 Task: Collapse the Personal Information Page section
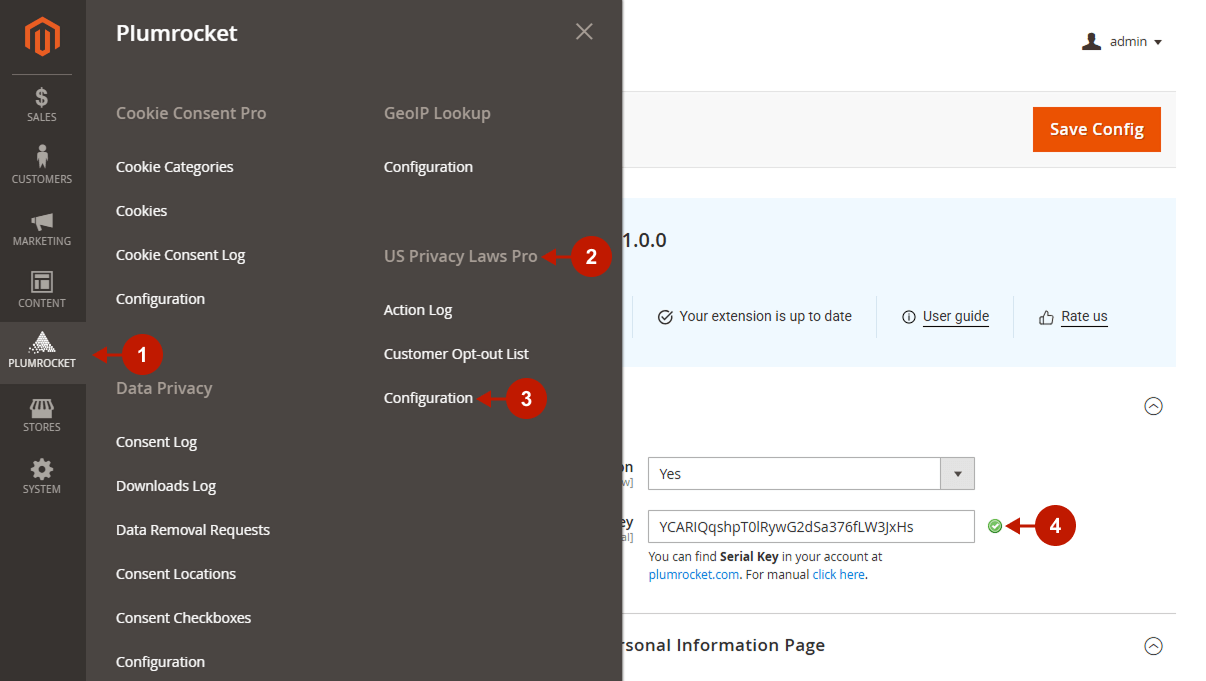click(x=1154, y=646)
